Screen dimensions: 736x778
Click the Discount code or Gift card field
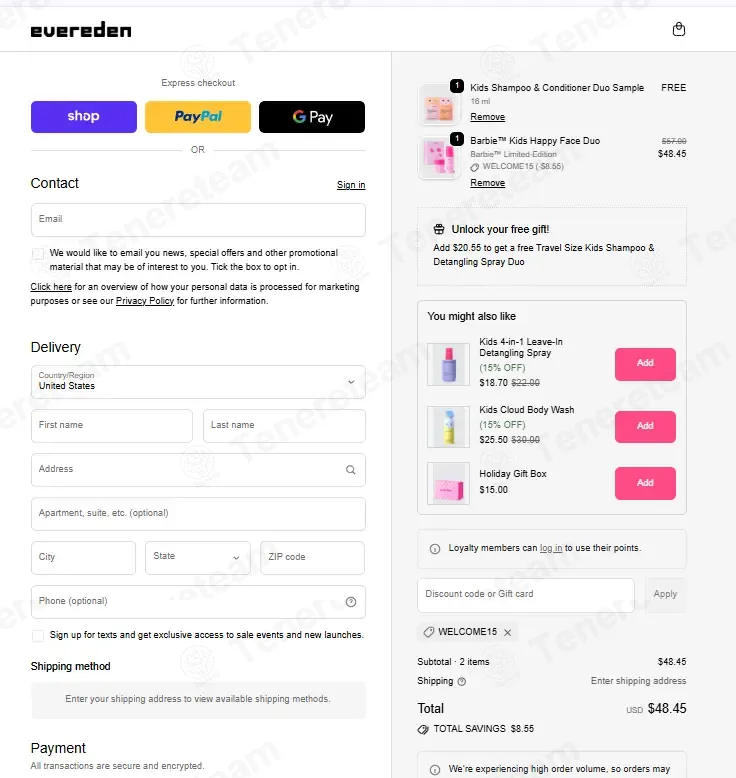coord(526,595)
